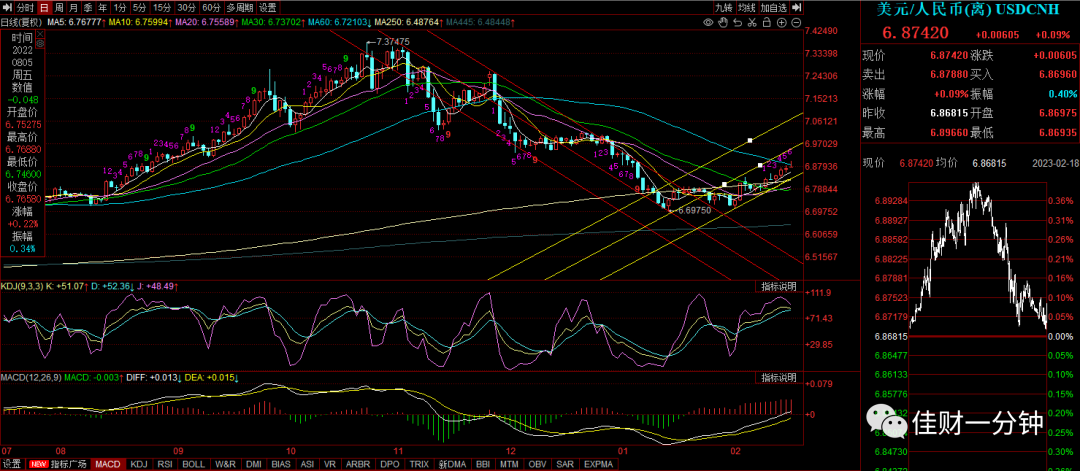This screenshot has height=471, width=1080.
Task: Click the 加自选 add to watchlist button
Action: tap(774, 8)
